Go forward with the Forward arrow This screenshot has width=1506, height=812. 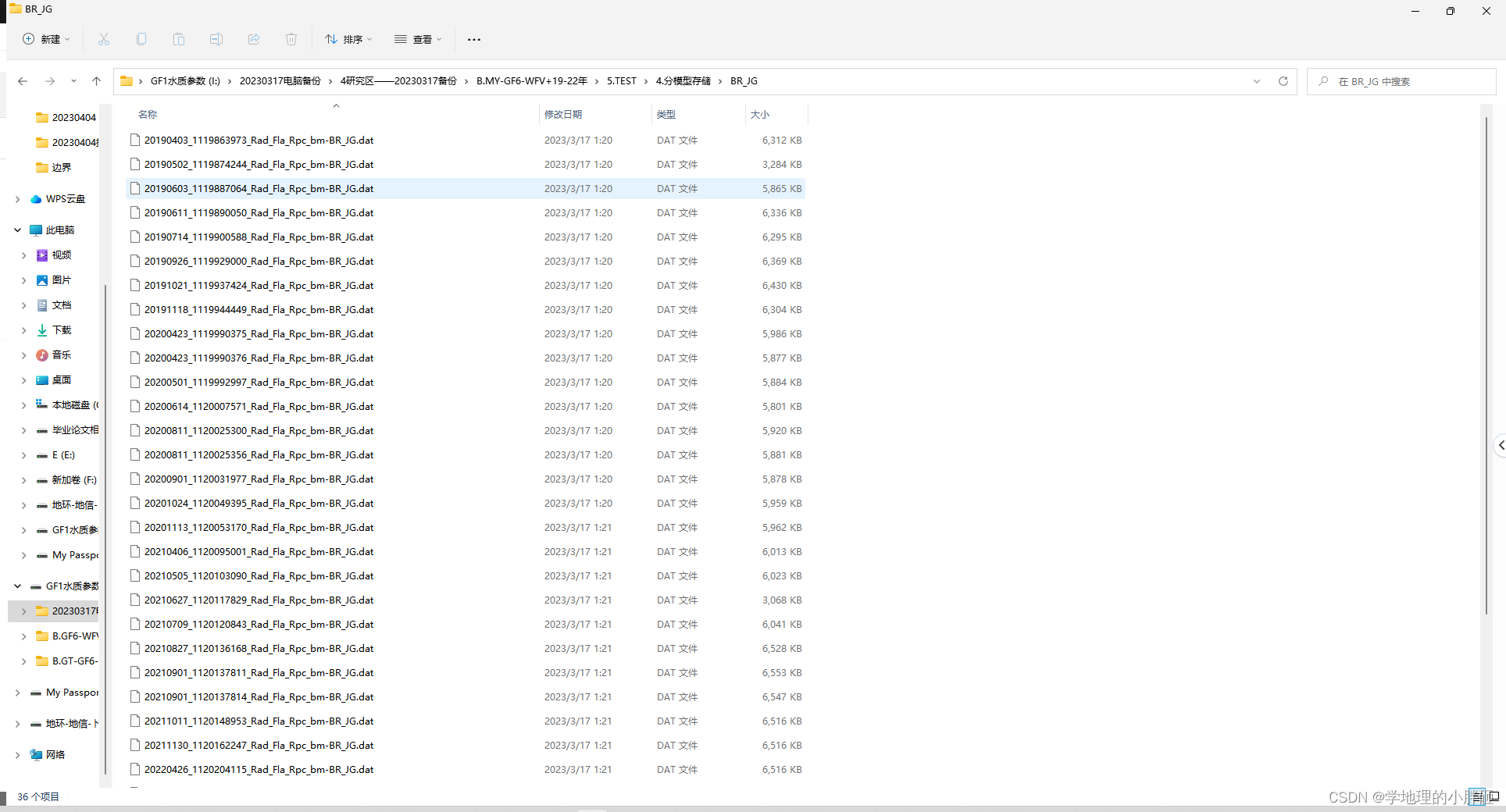pos(50,81)
